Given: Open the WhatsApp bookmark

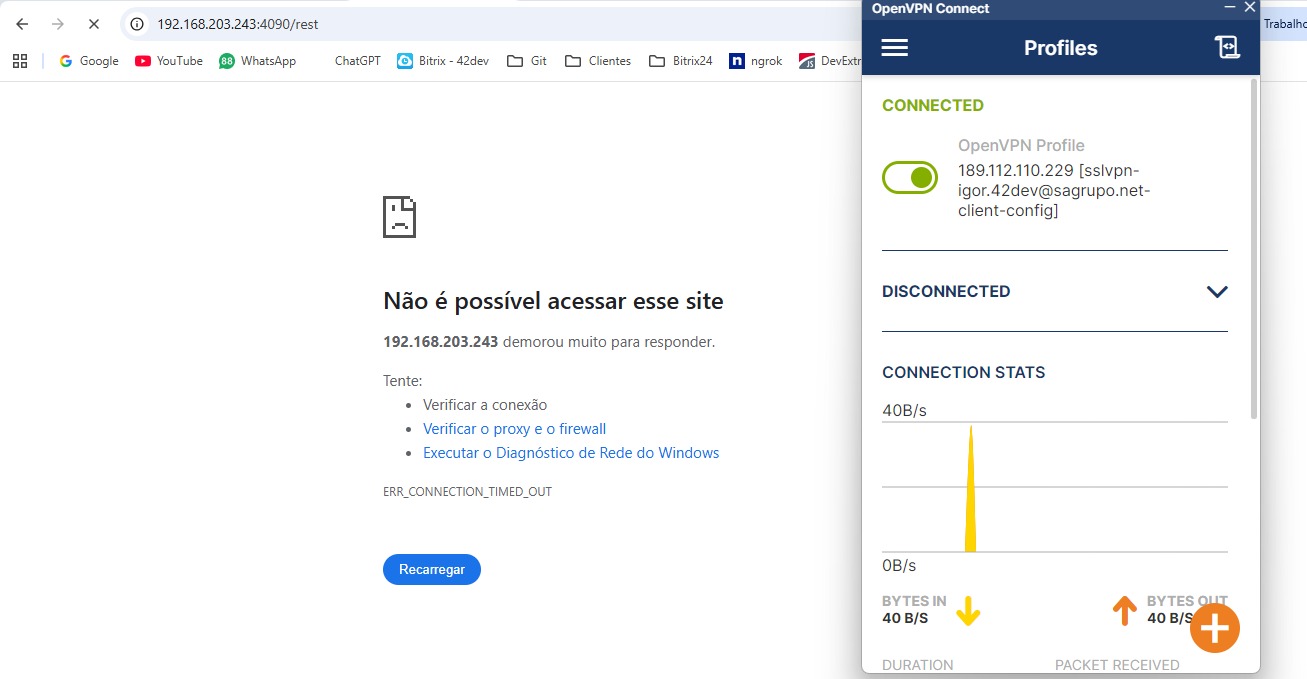Looking at the screenshot, I should click(x=258, y=61).
